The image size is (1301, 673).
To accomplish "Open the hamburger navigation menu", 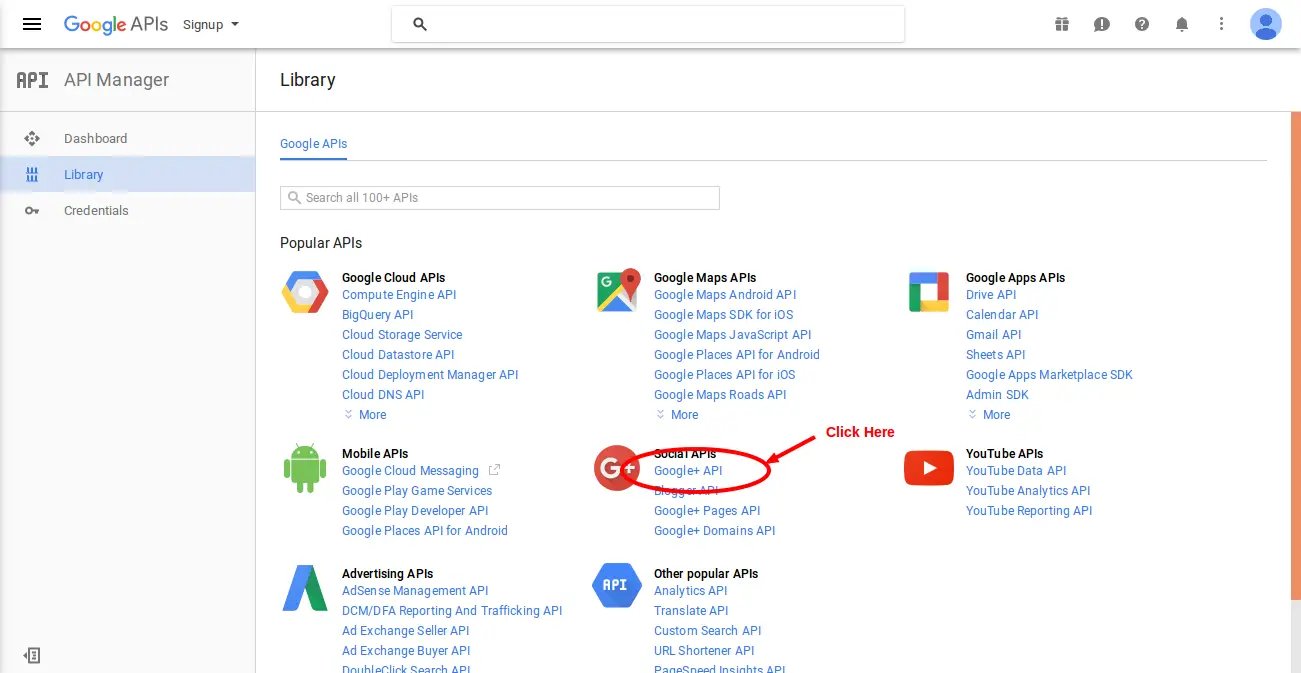I will point(32,24).
